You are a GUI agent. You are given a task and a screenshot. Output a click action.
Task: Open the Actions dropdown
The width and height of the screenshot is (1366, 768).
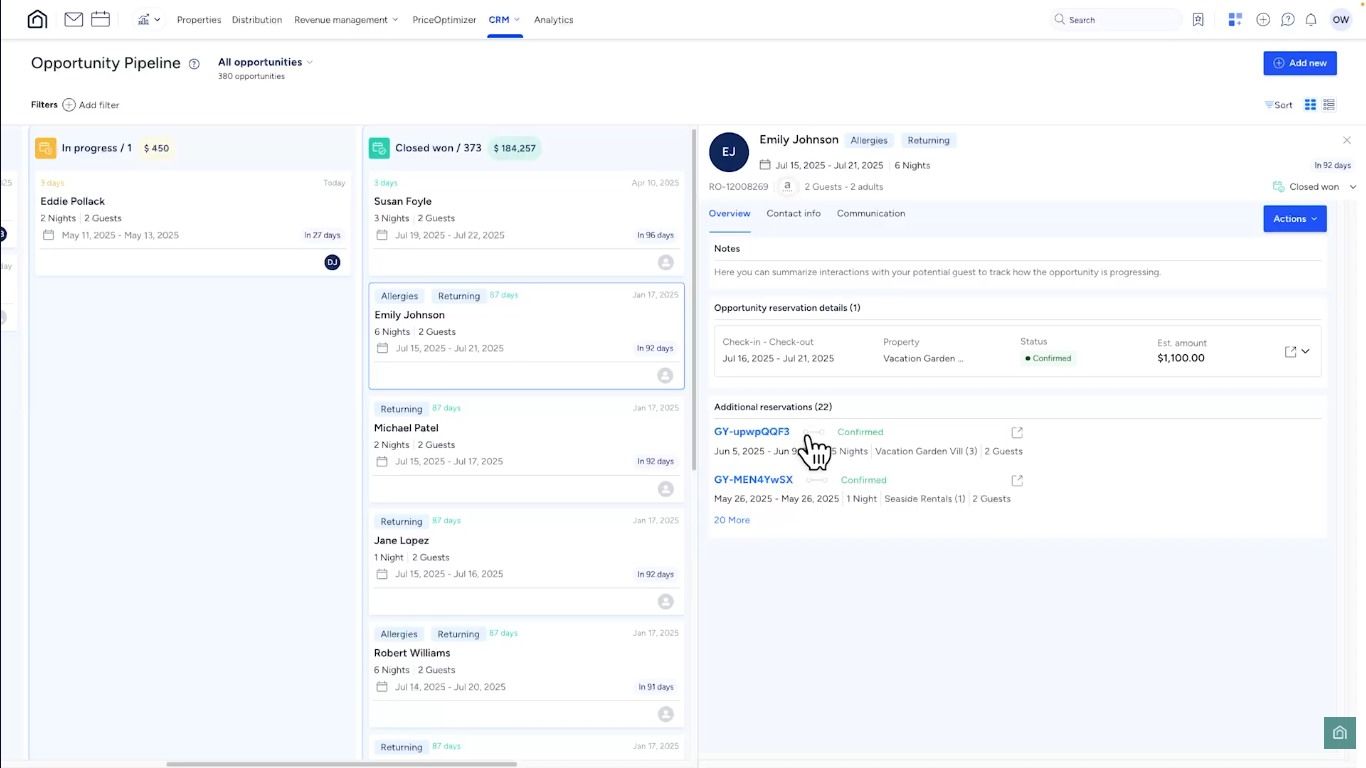coord(1295,219)
